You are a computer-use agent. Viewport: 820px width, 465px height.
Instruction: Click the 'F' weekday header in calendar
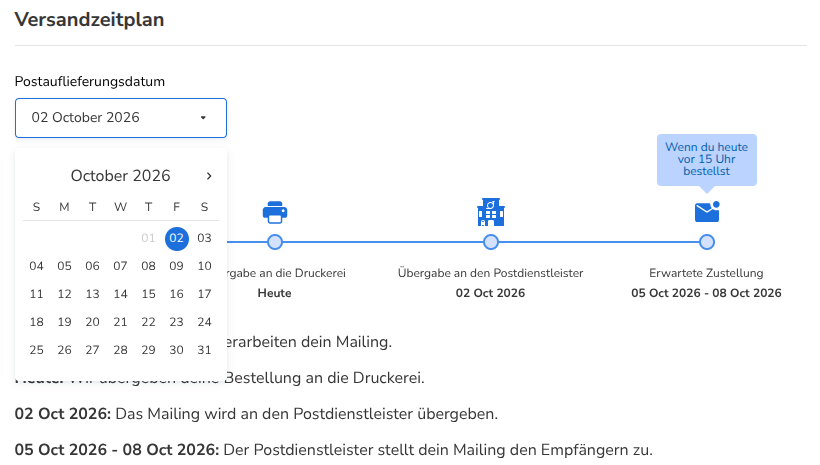pyautogui.click(x=176, y=207)
